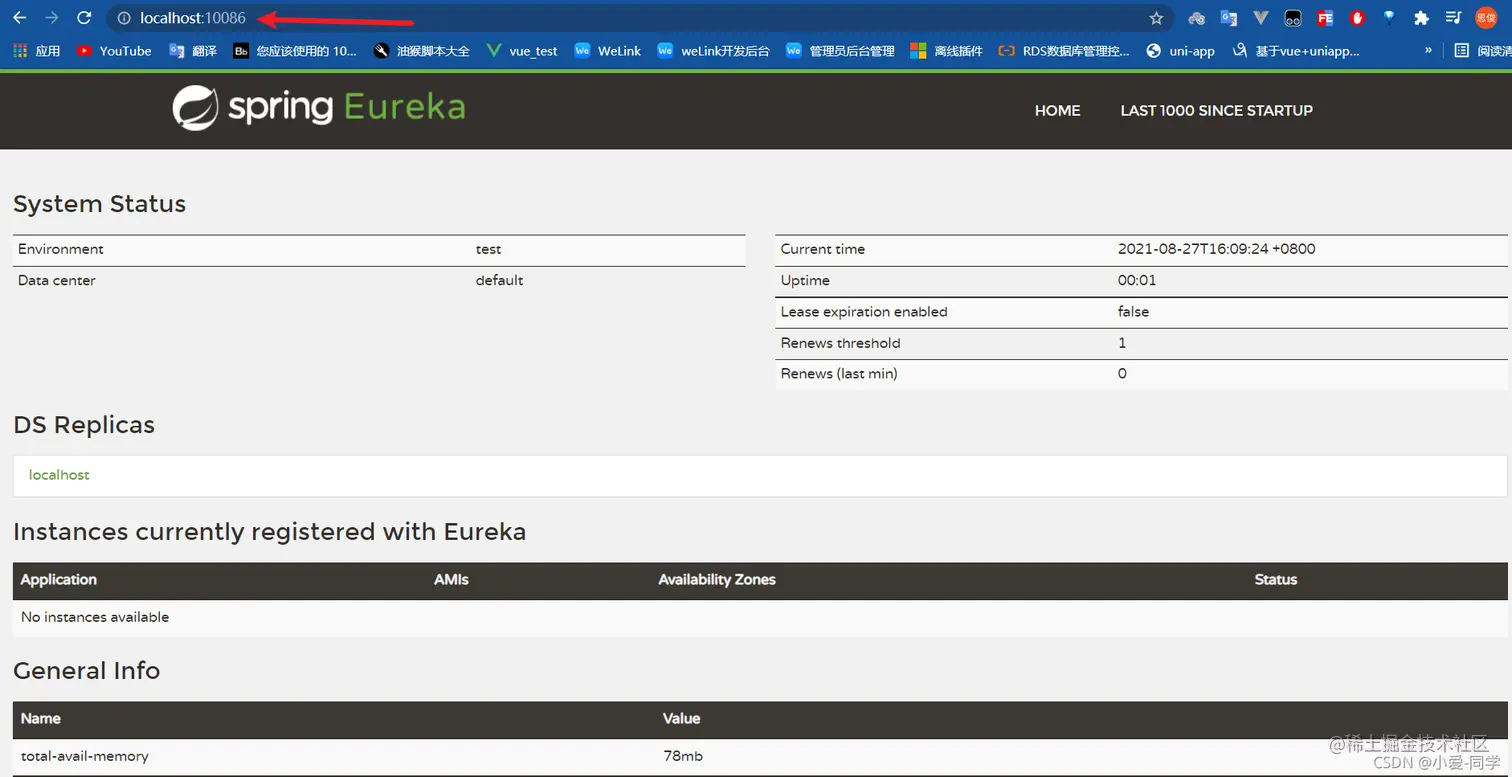
Task: Open the uni-app bookmark
Action: [1180, 51]
